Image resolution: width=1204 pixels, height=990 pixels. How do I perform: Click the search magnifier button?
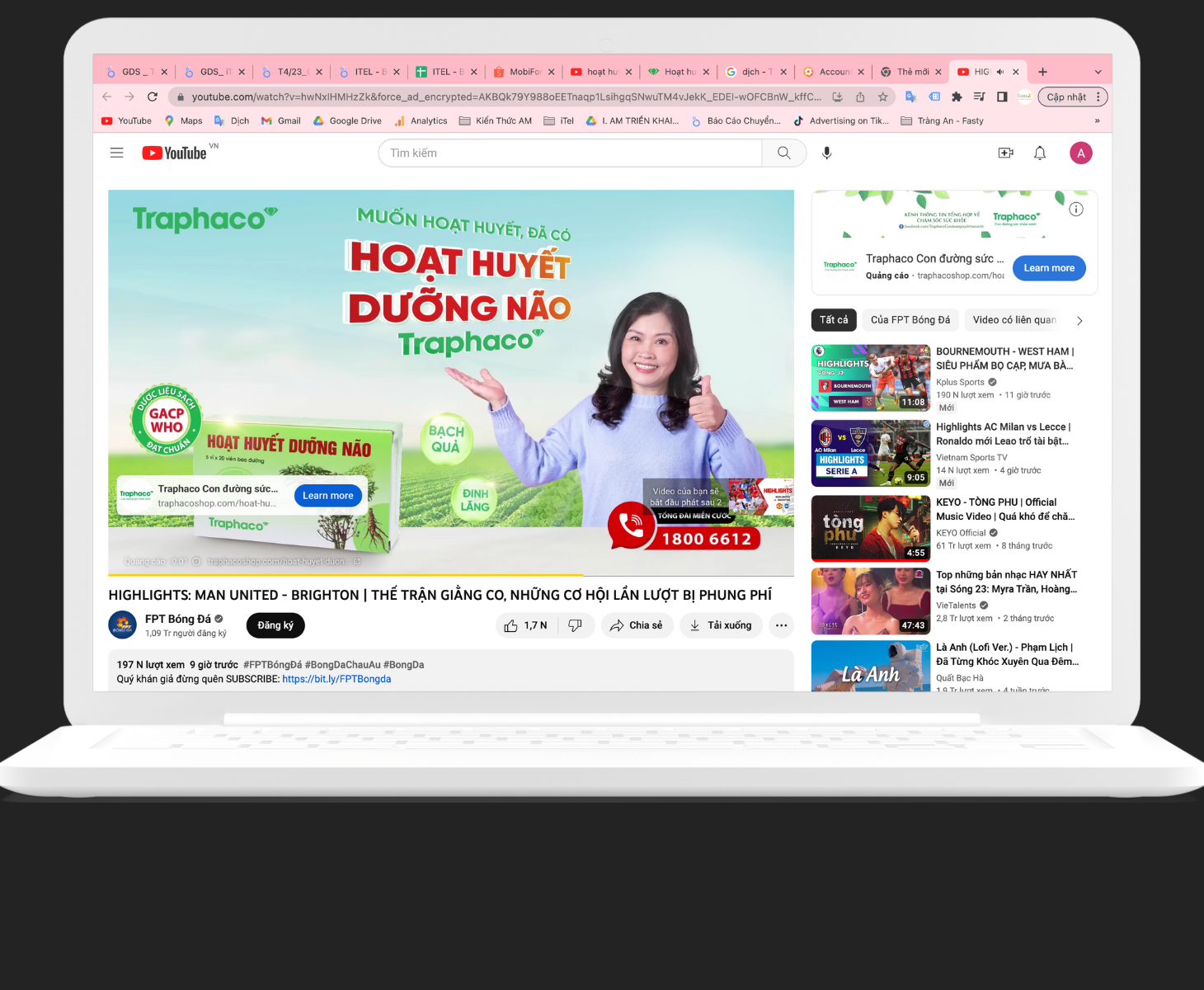783,153
